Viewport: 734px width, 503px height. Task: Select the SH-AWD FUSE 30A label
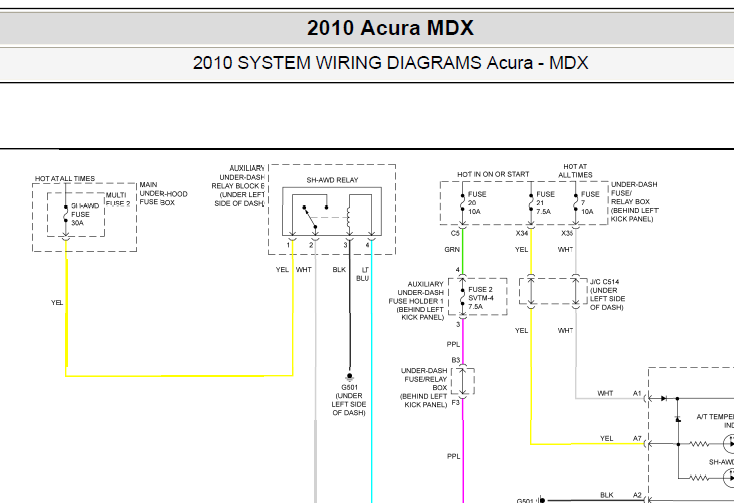[x=85, y=214]
